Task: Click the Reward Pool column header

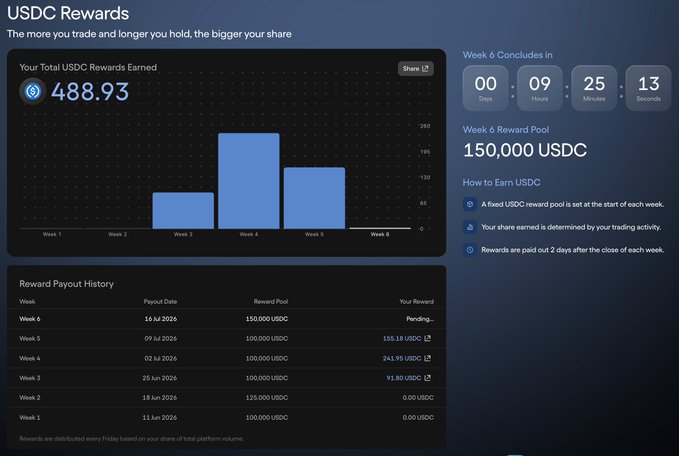Action: pos(271,301)
